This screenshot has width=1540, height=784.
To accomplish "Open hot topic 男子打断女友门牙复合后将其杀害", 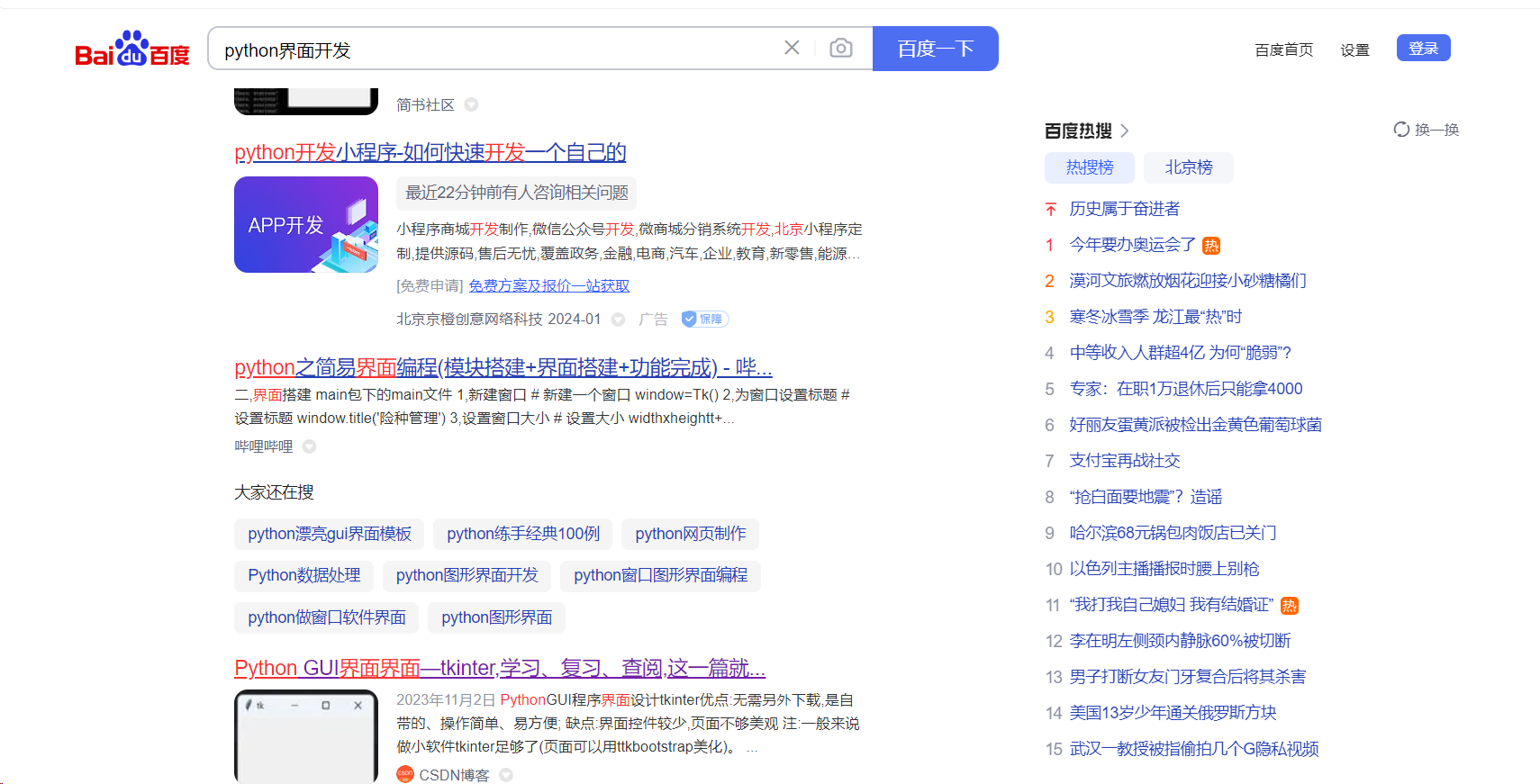I will pos(1188,677).
